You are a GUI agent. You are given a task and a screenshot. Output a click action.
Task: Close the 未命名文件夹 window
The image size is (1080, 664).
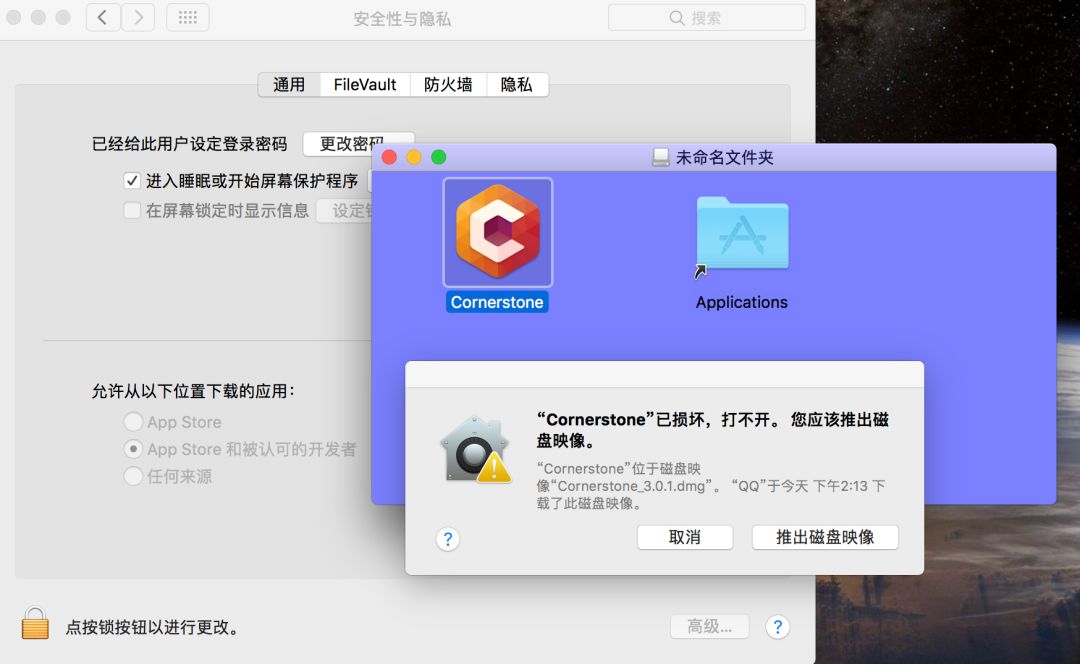[x=389, y=157]
